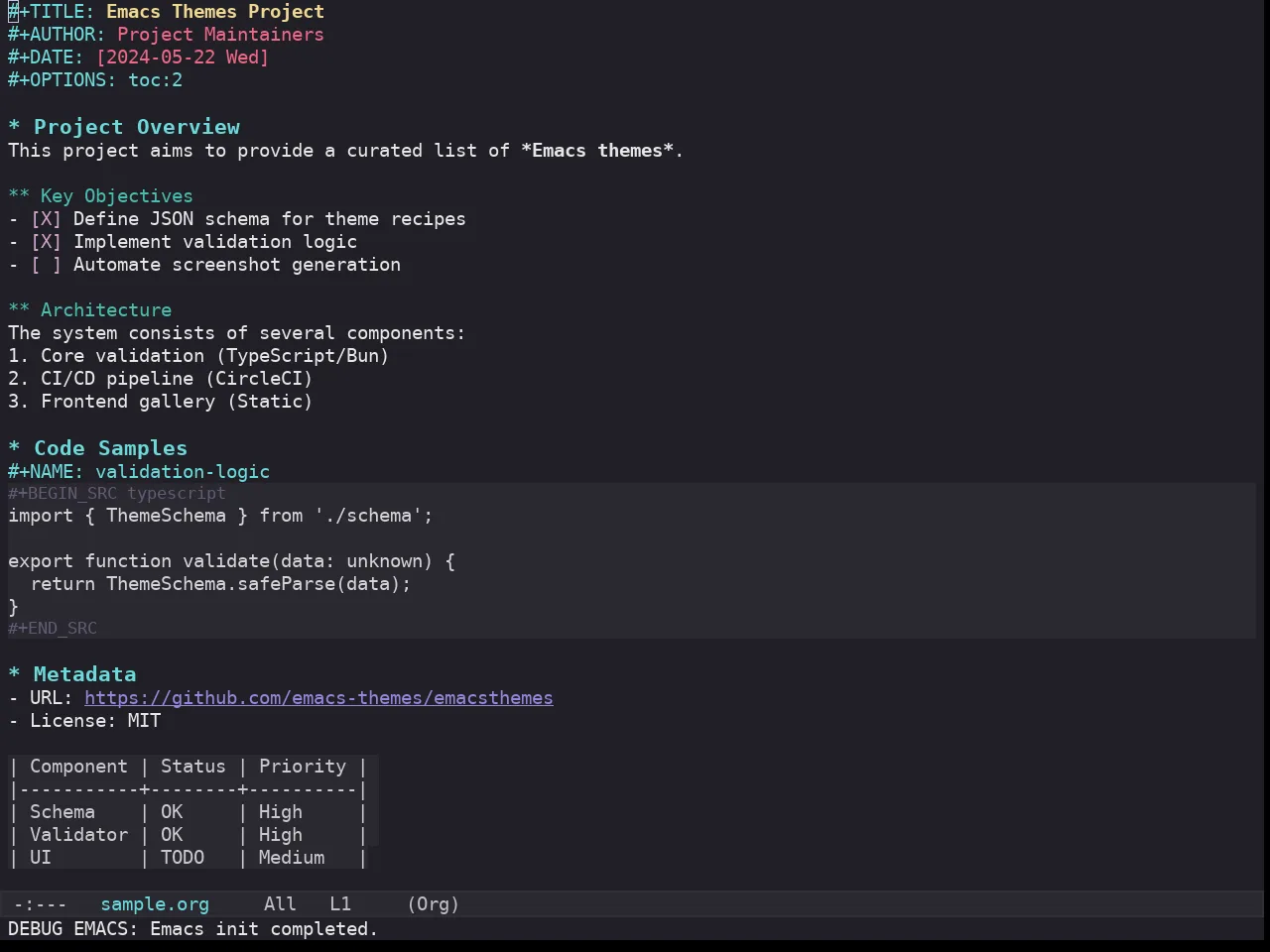Click the table separator rule line
The height and width of the screenshot is (952, 1270).
pyautogui.click(x=188, y=789)
